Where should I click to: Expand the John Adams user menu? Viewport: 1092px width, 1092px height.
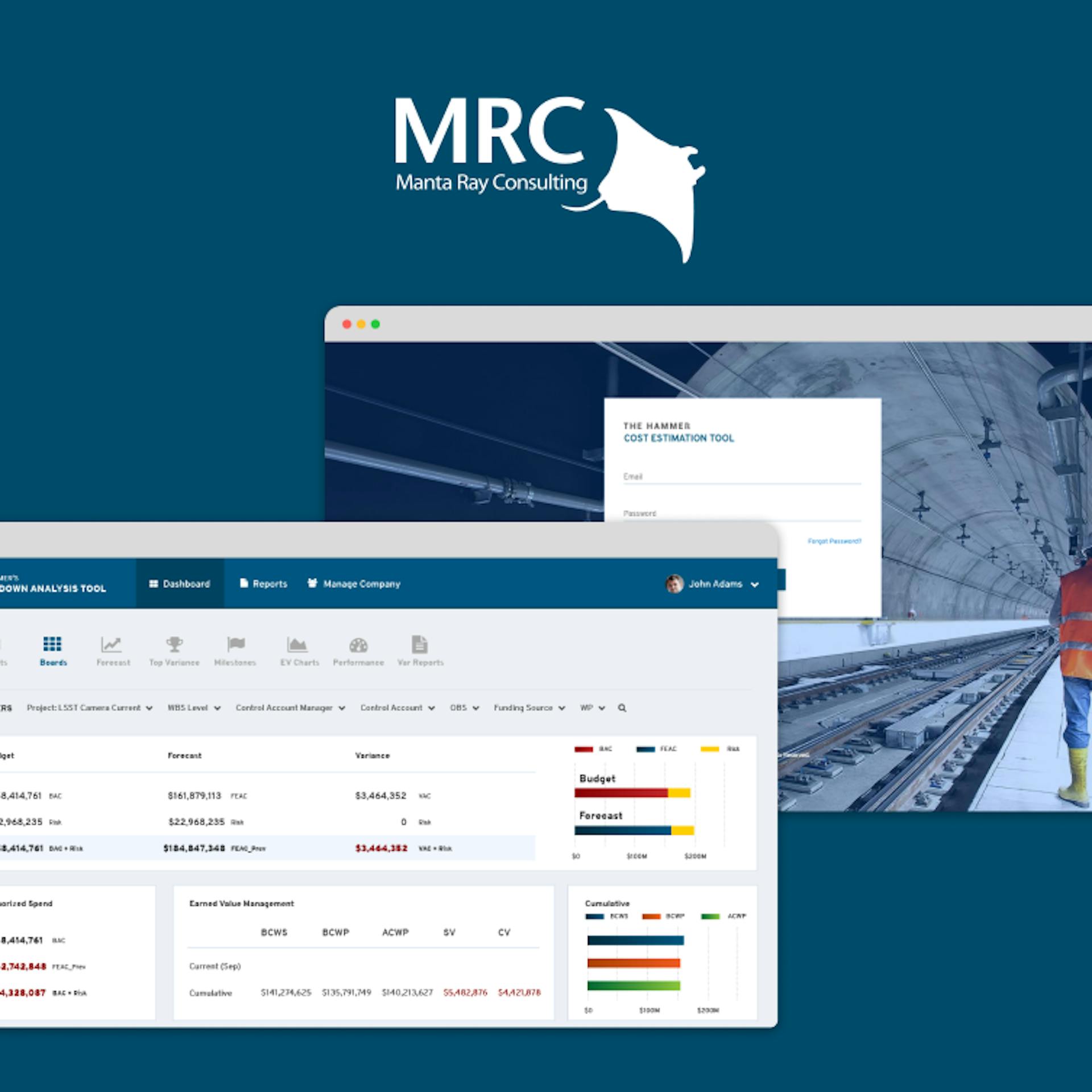pyautogui.click(x=754, y=585)
